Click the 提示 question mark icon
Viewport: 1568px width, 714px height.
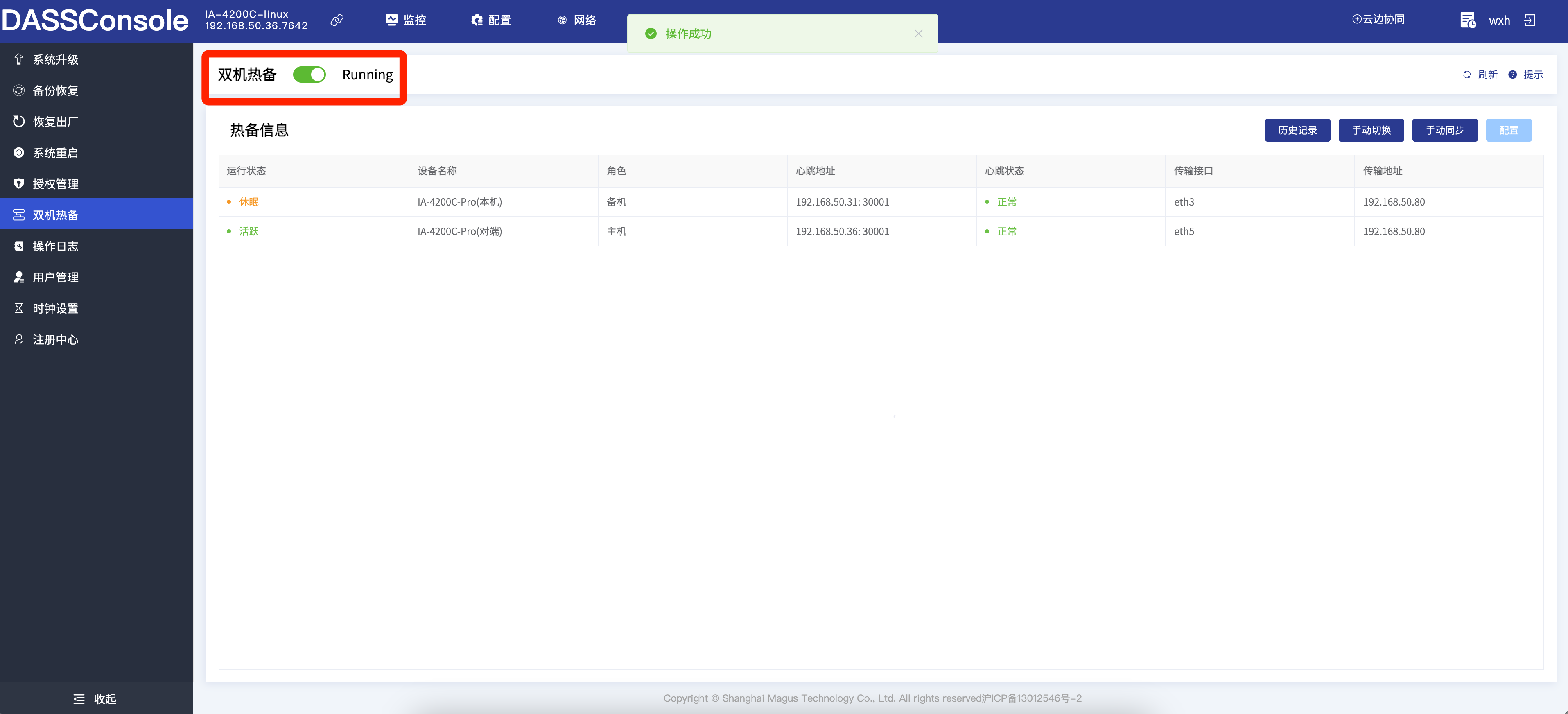[x=1513, y=74]
